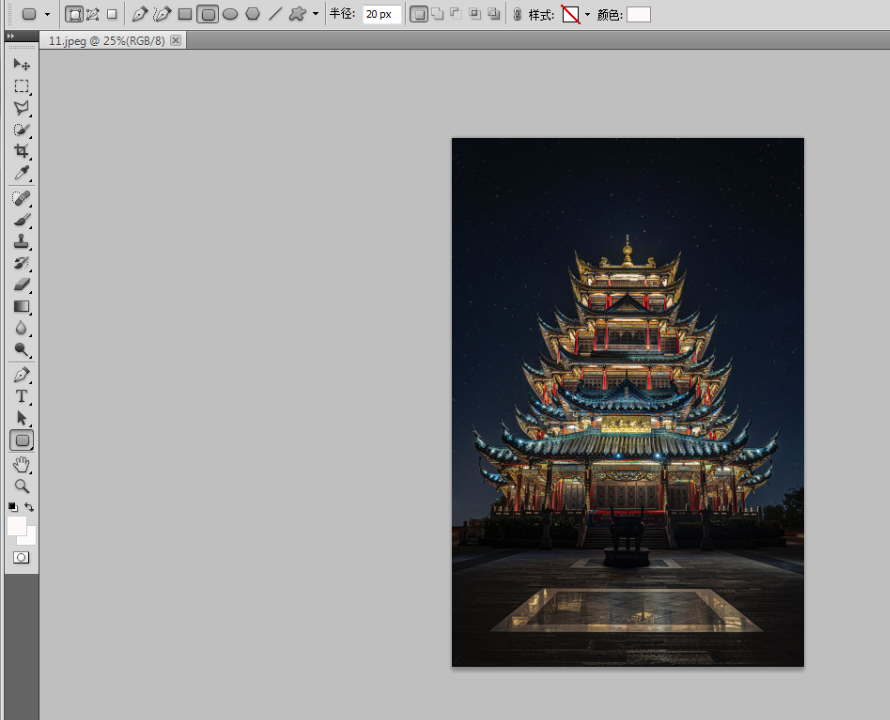Open the foreground color picker

(15, 525)
